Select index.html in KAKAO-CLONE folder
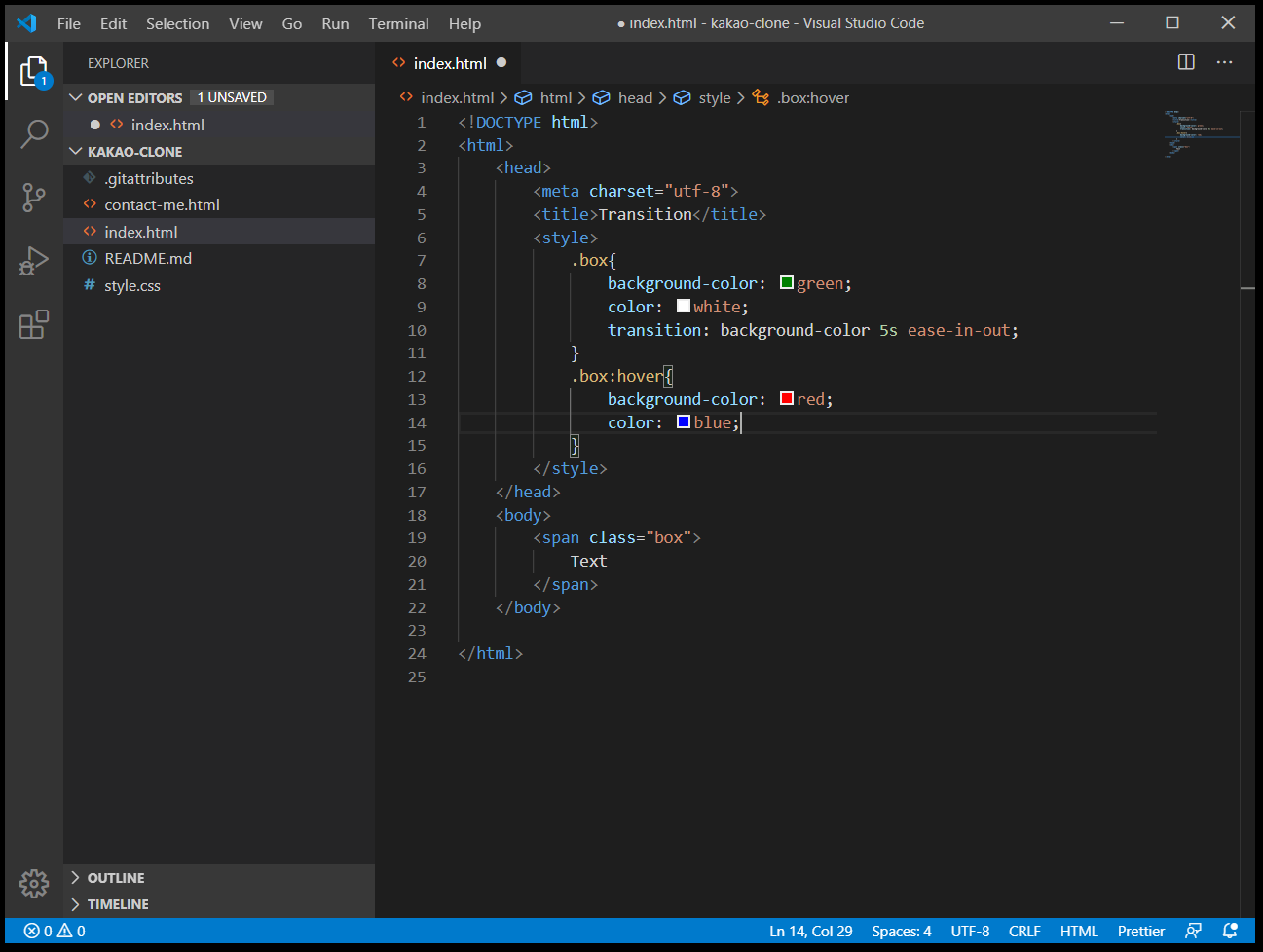Viewport: 1263px width, 952px height. coord(219,232)
